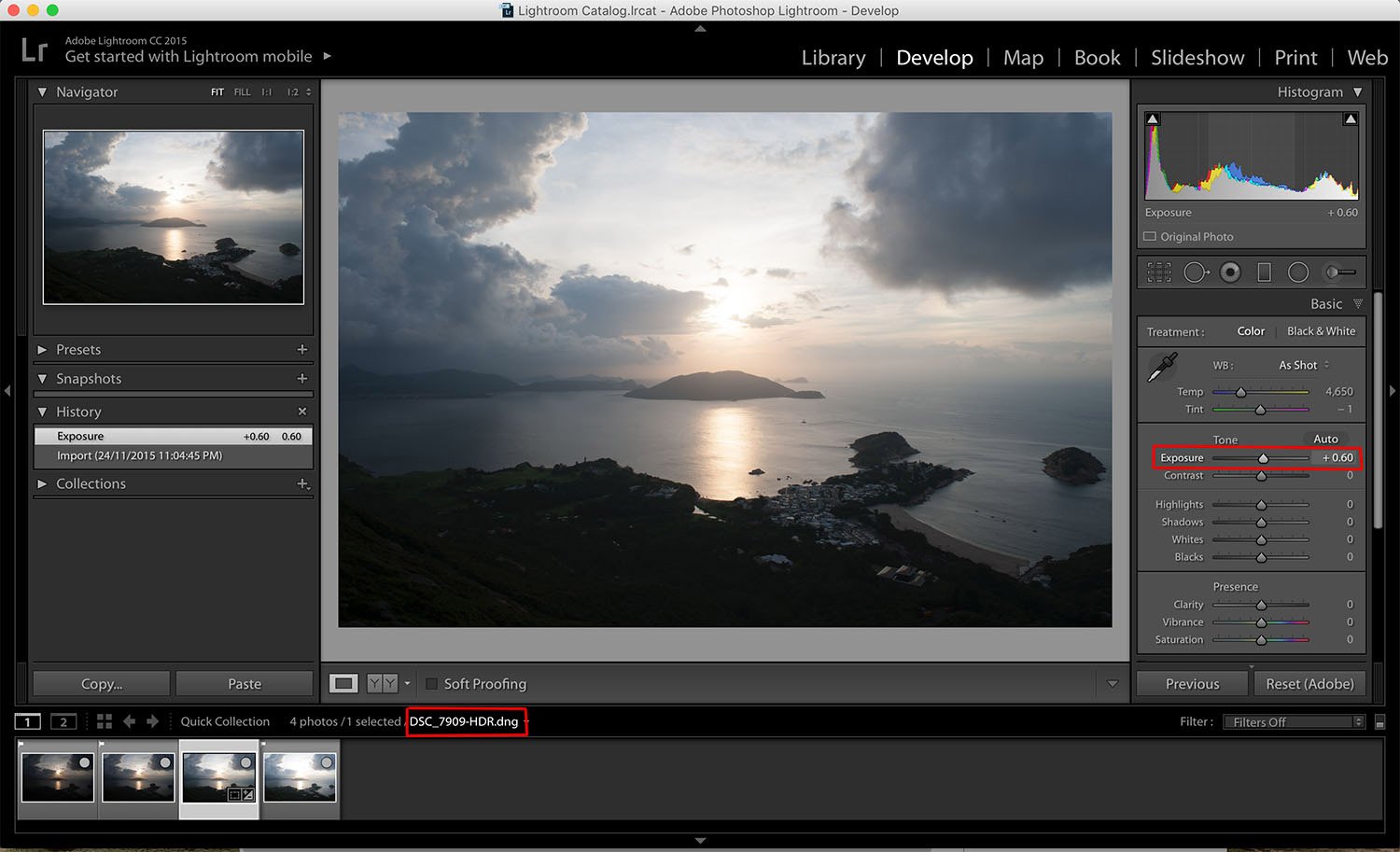The image size is (1400, 852).
Task: Switch to the Library module
Action: 833,57
